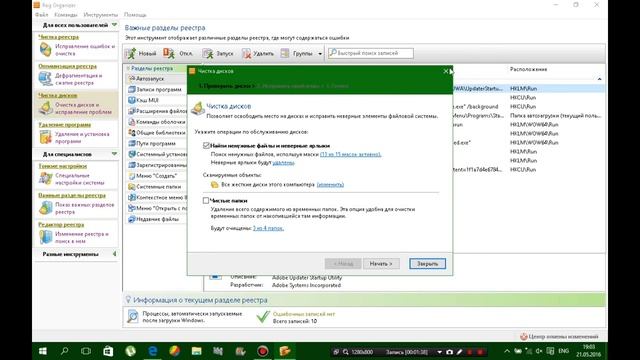Viewport: 640px width, 360px height.
Task: Click the удалены link for invalid shortcuts
Action: pos(283,162)
